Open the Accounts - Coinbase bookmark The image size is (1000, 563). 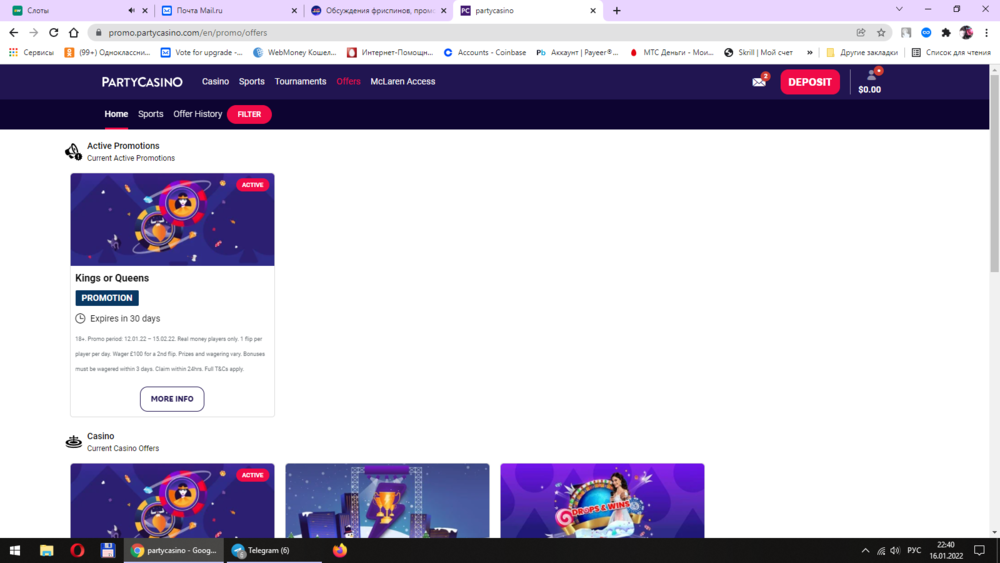click(x=485, y=52)
